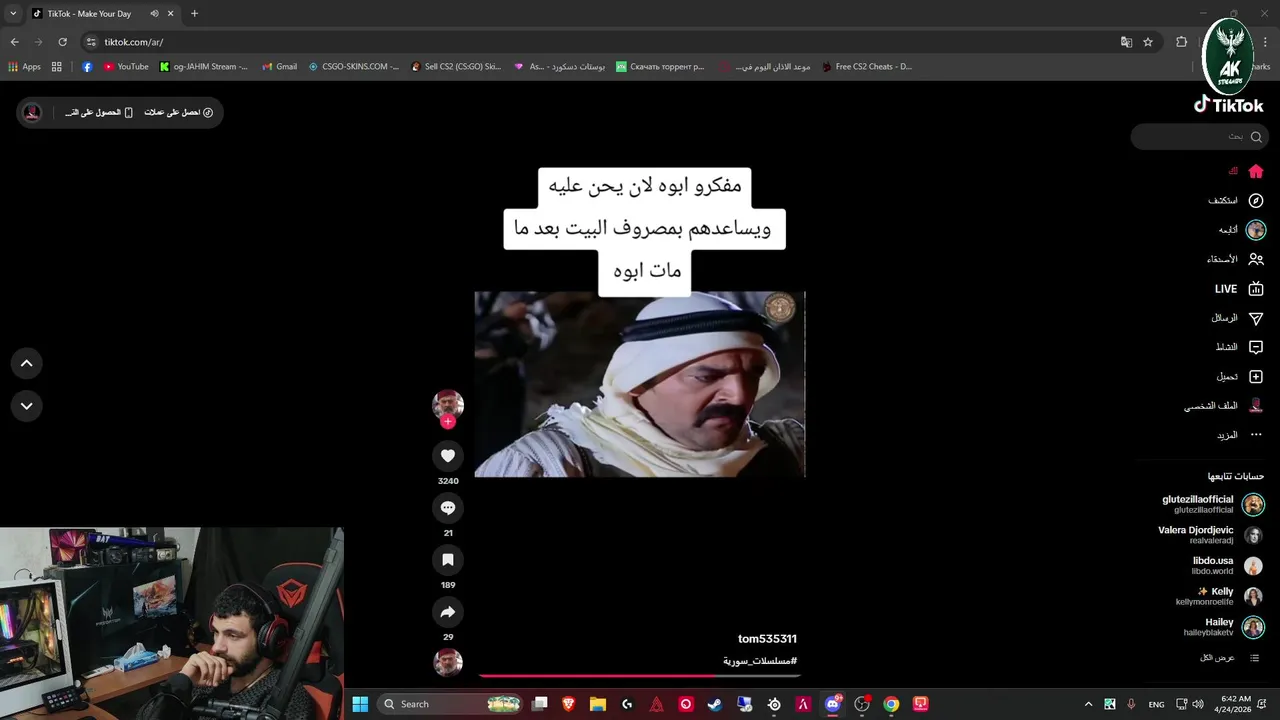Screen dimensions: 1280x720
Task: Close the TikTok - Make Your Day tab
Action: pyautogui.click(x=172, y=14)
